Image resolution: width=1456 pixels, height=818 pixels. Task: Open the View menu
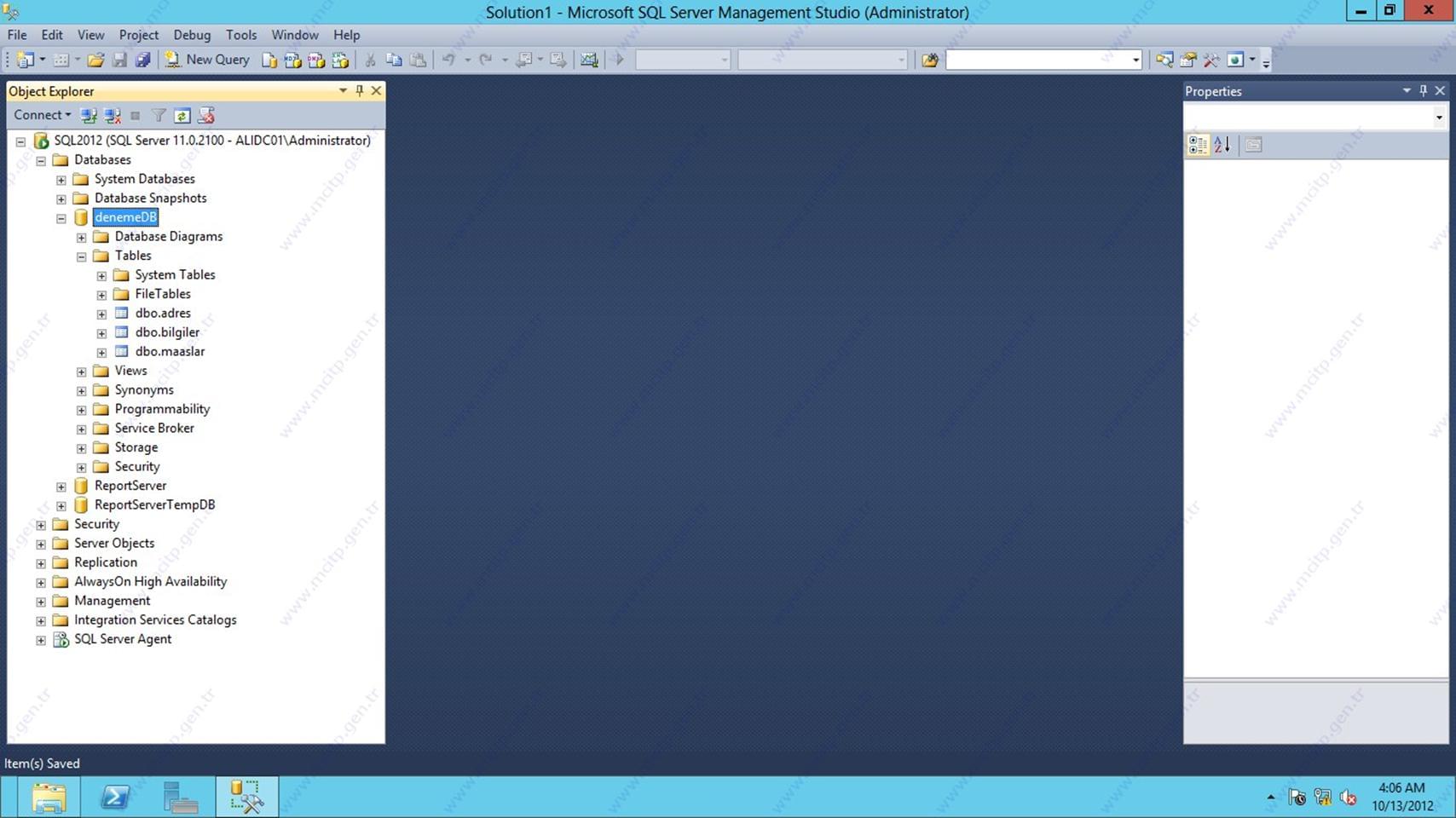click(90, 35)
